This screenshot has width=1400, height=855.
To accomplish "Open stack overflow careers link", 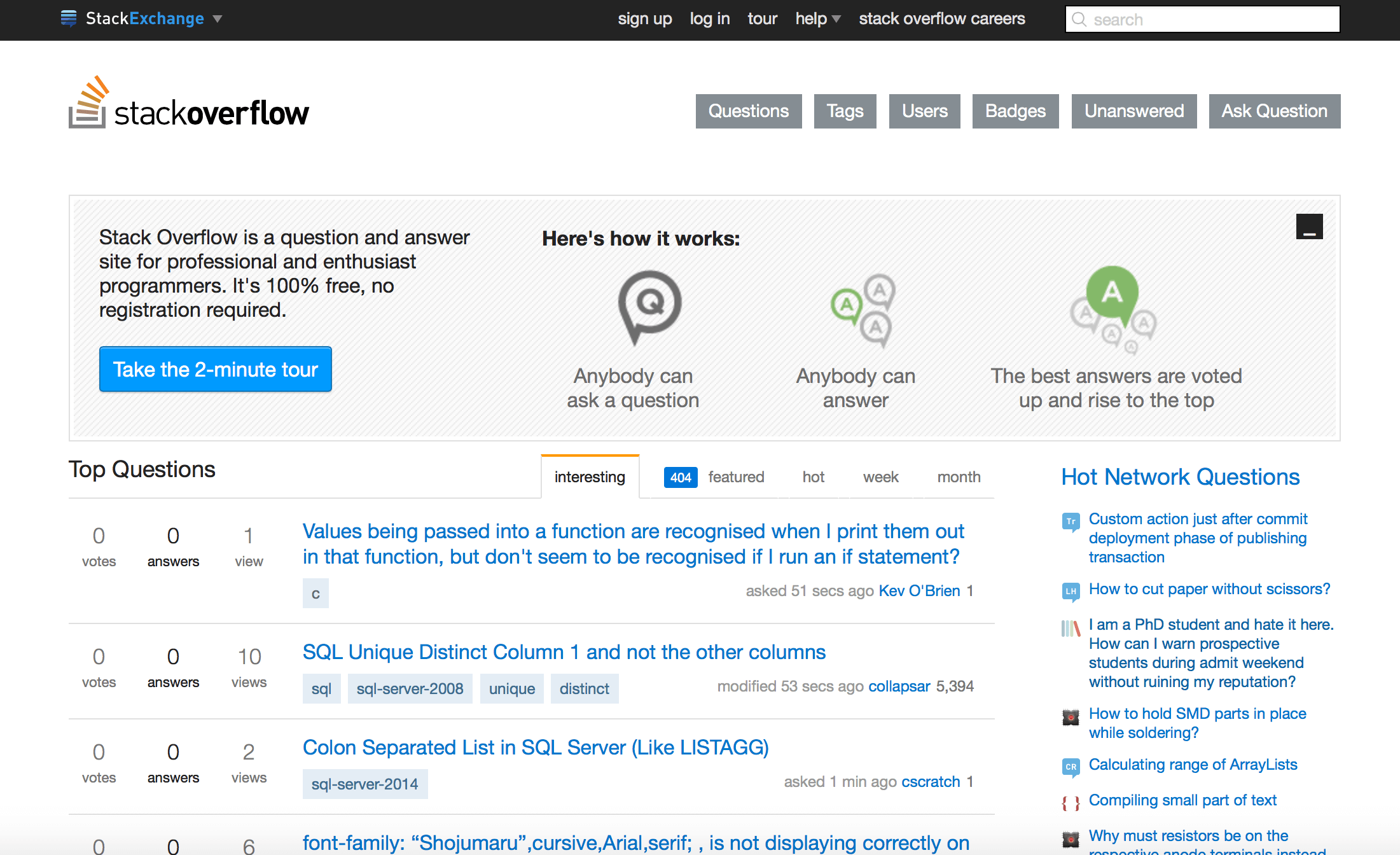I will (x=942, y=19).
